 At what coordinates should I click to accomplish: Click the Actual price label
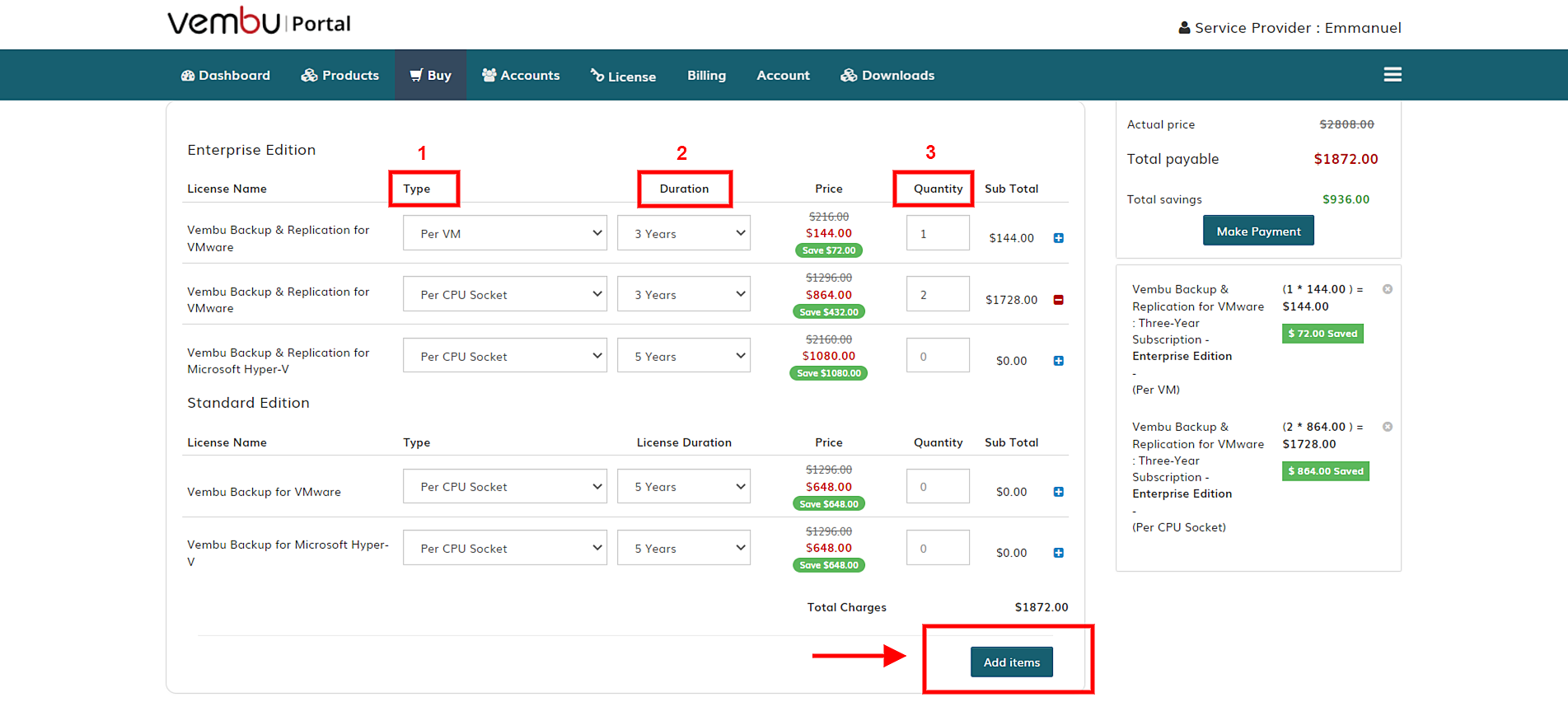1161,124
